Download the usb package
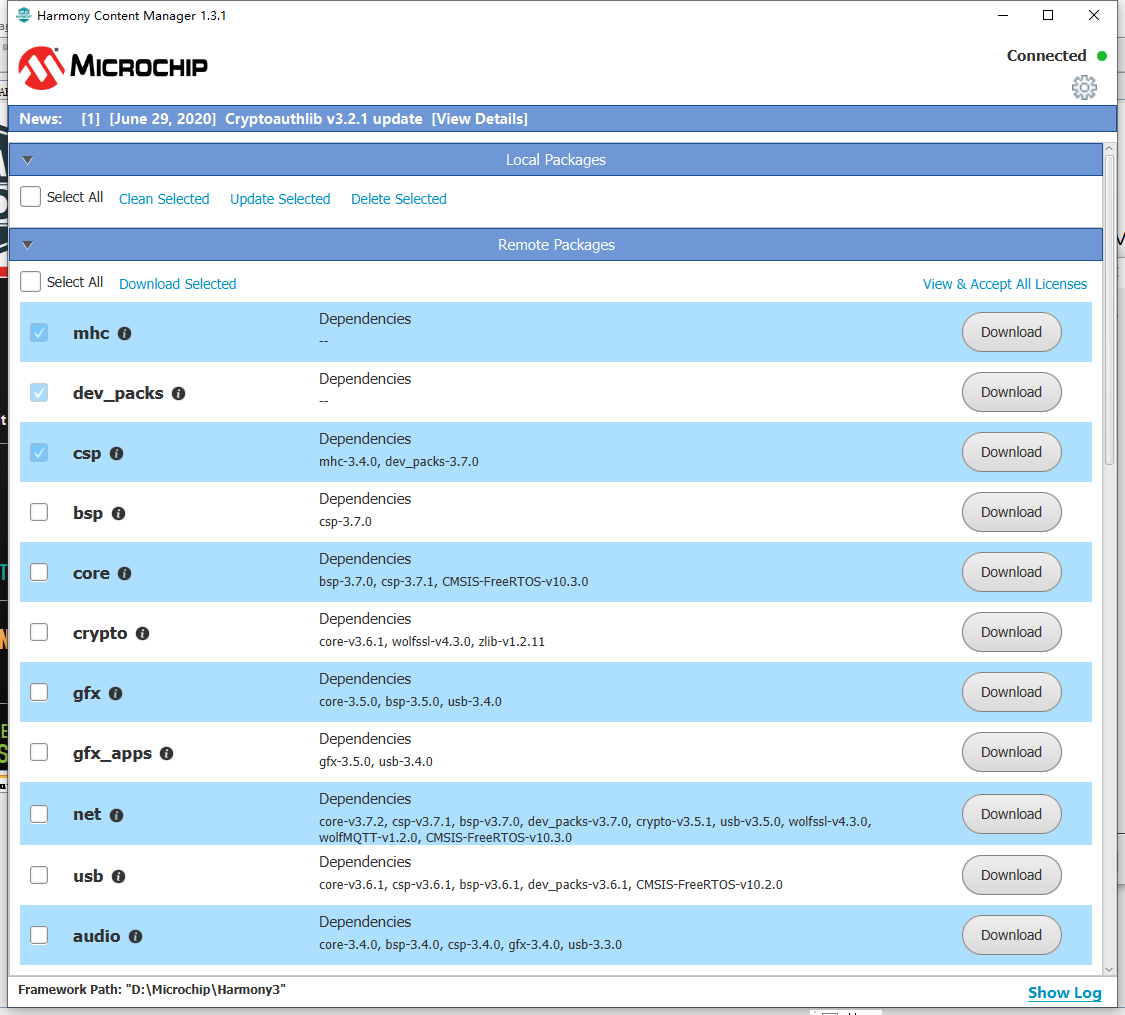This screenshot has height=1015, width=1125. [x=1011, y=875]
